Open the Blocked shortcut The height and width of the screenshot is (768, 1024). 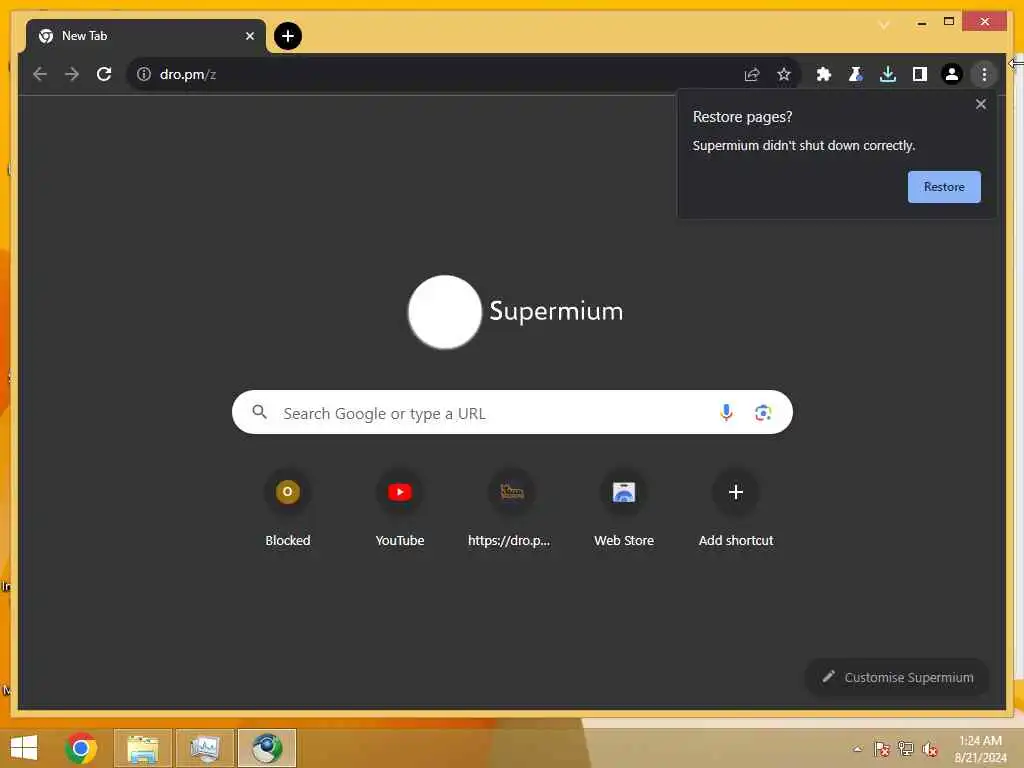click(x=287, y=509)
